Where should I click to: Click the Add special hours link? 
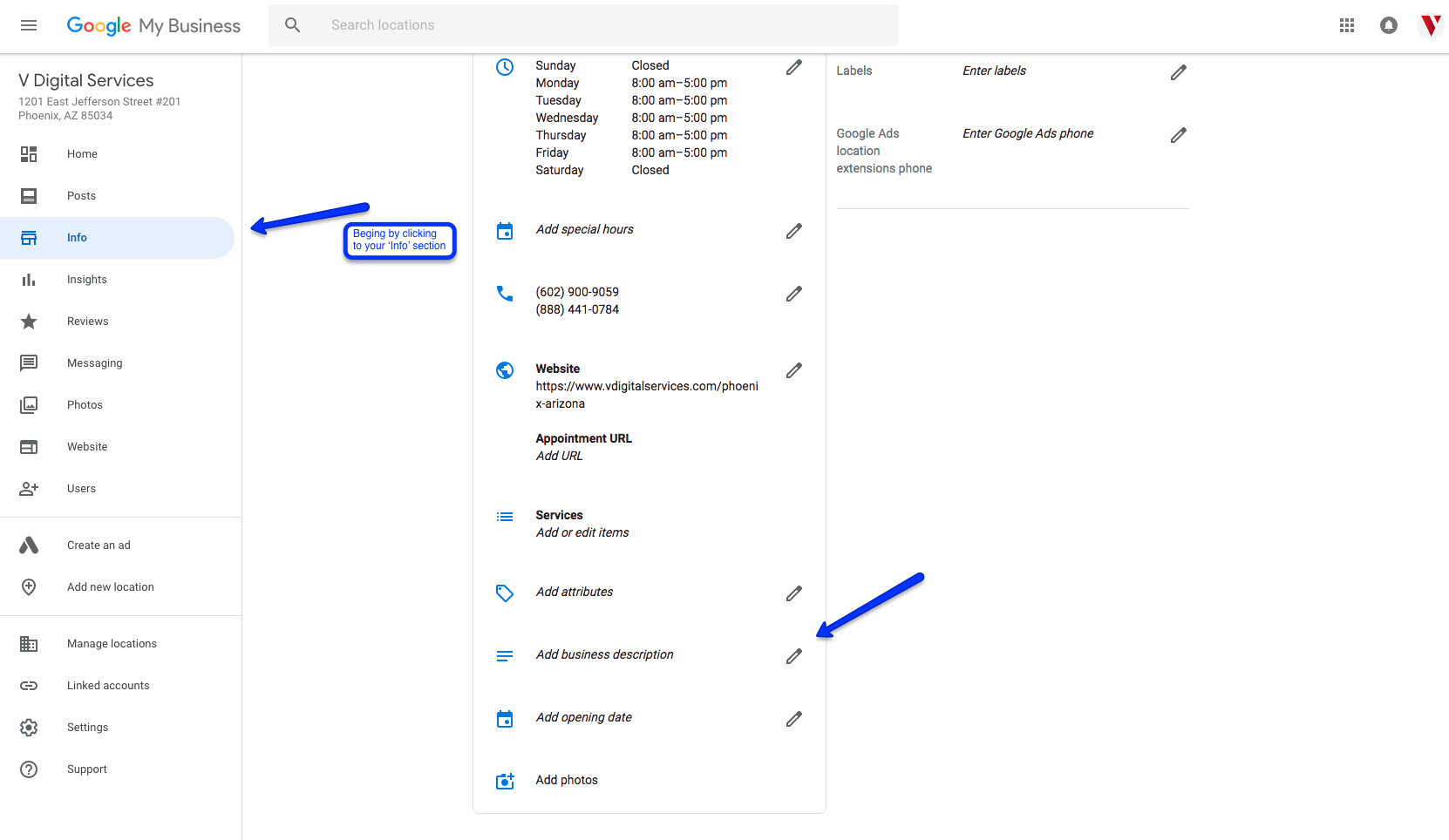(584, 229)
